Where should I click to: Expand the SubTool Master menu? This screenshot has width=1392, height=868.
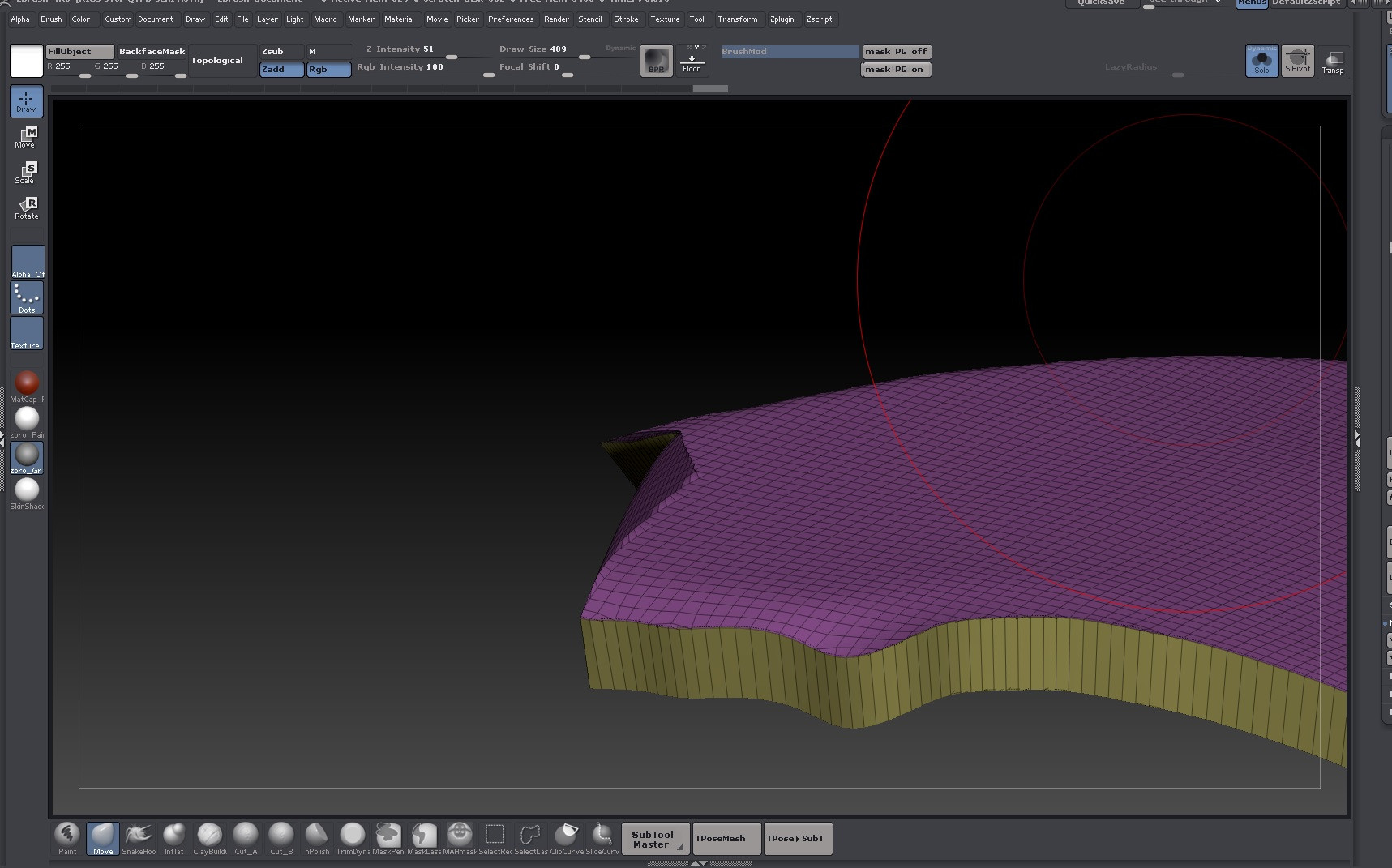656,839
